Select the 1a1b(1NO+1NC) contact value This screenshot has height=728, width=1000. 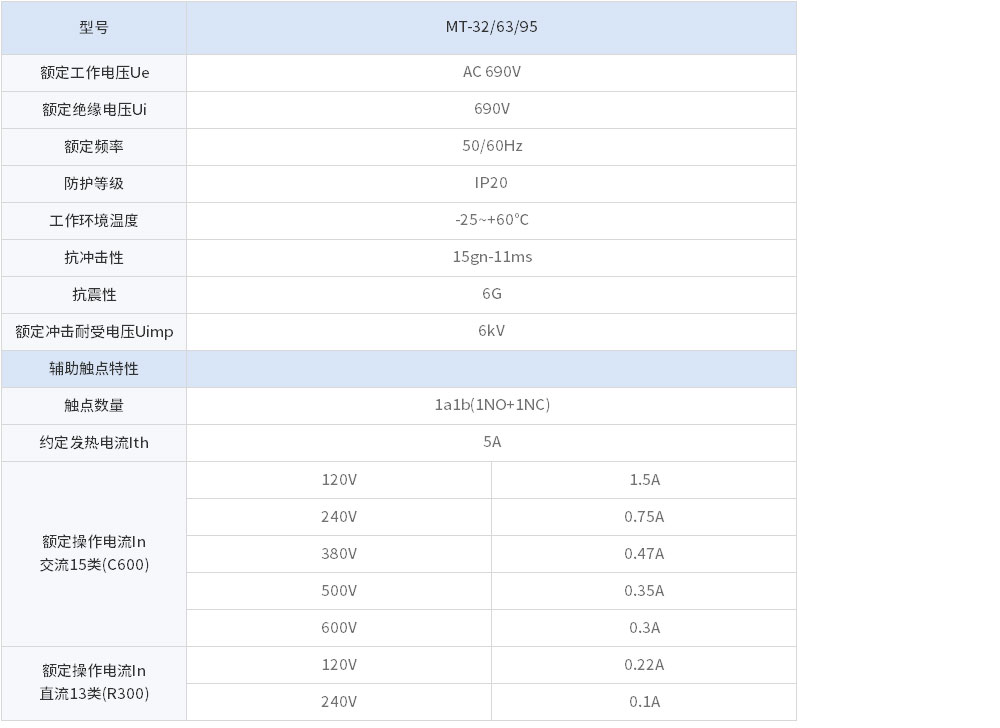491,405
